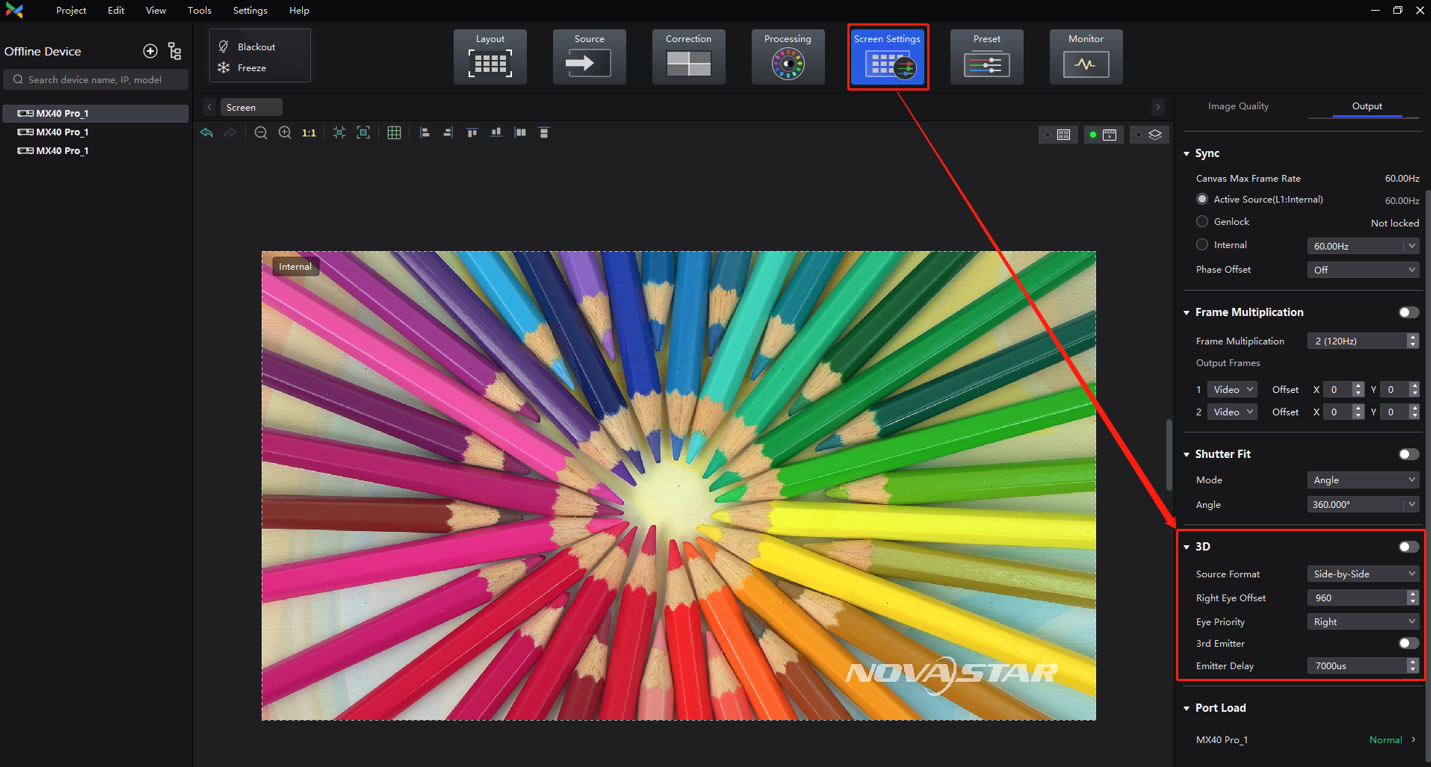Click the Emitter Delay value field
Screen dimensions: 1431x767
(1356, 666)
